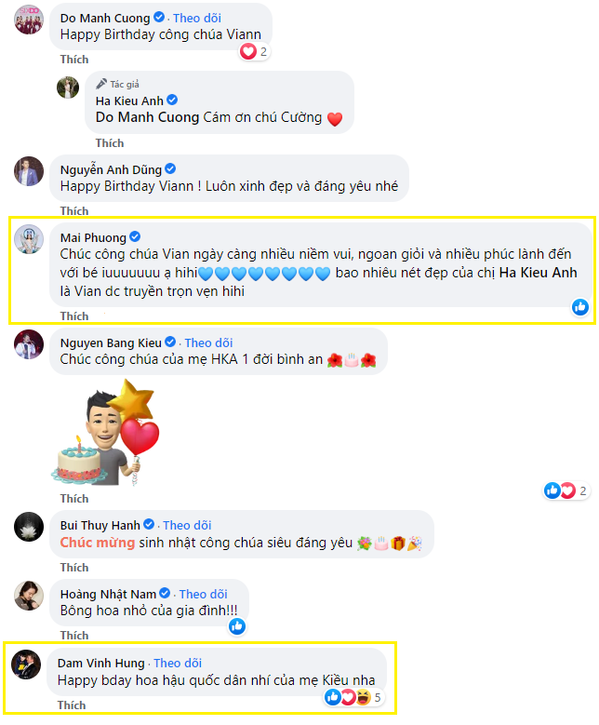Open tagged Ha Kieu Anh in Mai Phuong's comment
599x725 pixels.
[x=538, y=273]
